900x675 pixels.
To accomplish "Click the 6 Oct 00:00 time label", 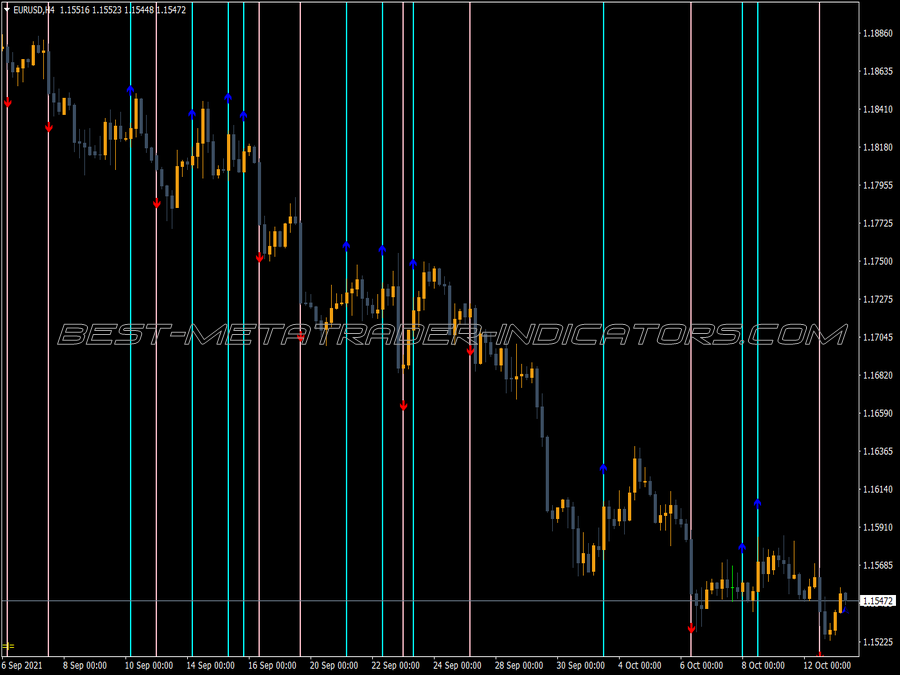I will pyautogui.click(x=701, y=665).
